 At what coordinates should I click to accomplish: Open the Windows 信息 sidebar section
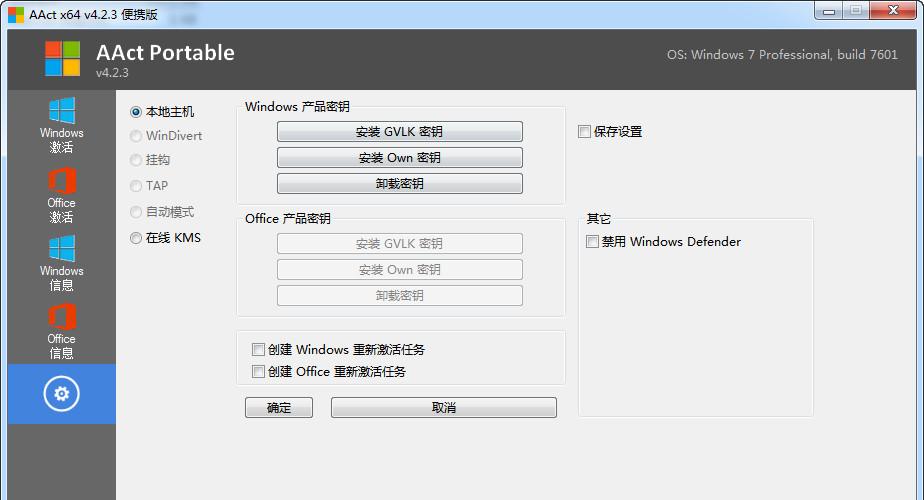62,263
